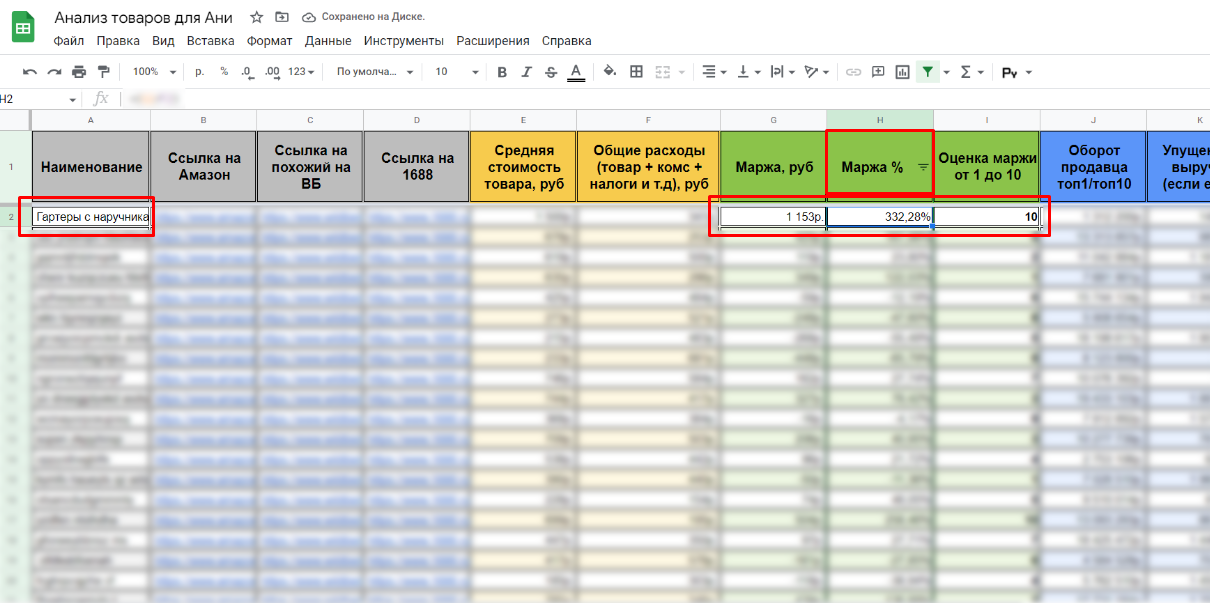The image size is (1210, 603).
Task: Click the 'Наименование' header cell
Action: point(91,167)
